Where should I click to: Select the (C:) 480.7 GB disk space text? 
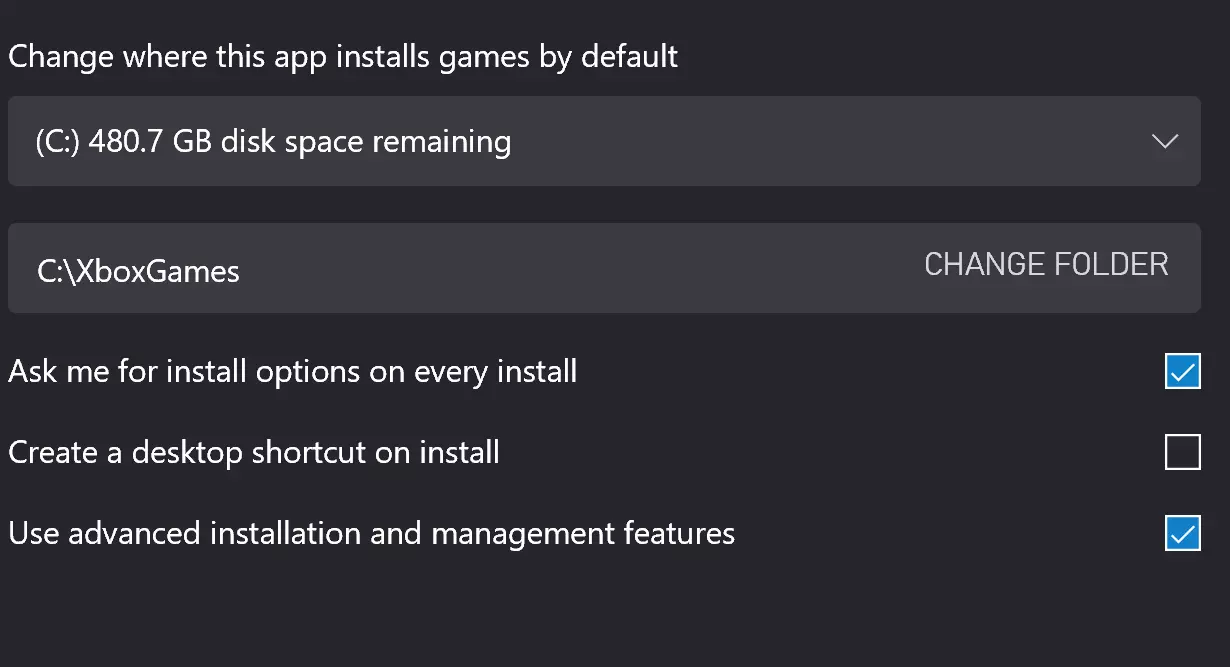click(x=272, y=141)
